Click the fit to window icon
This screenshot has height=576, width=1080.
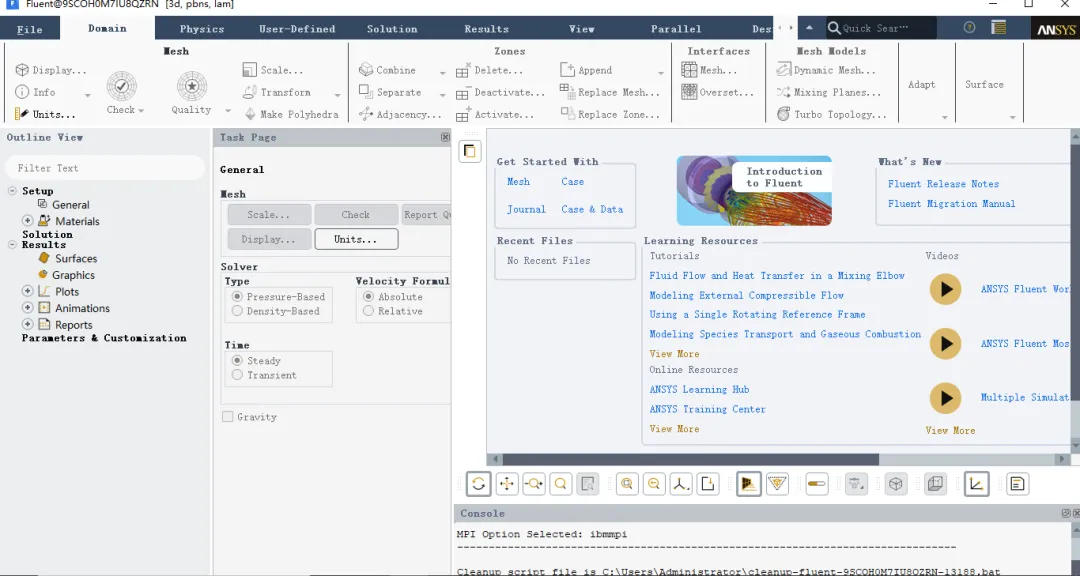click(x=627, y=484)
